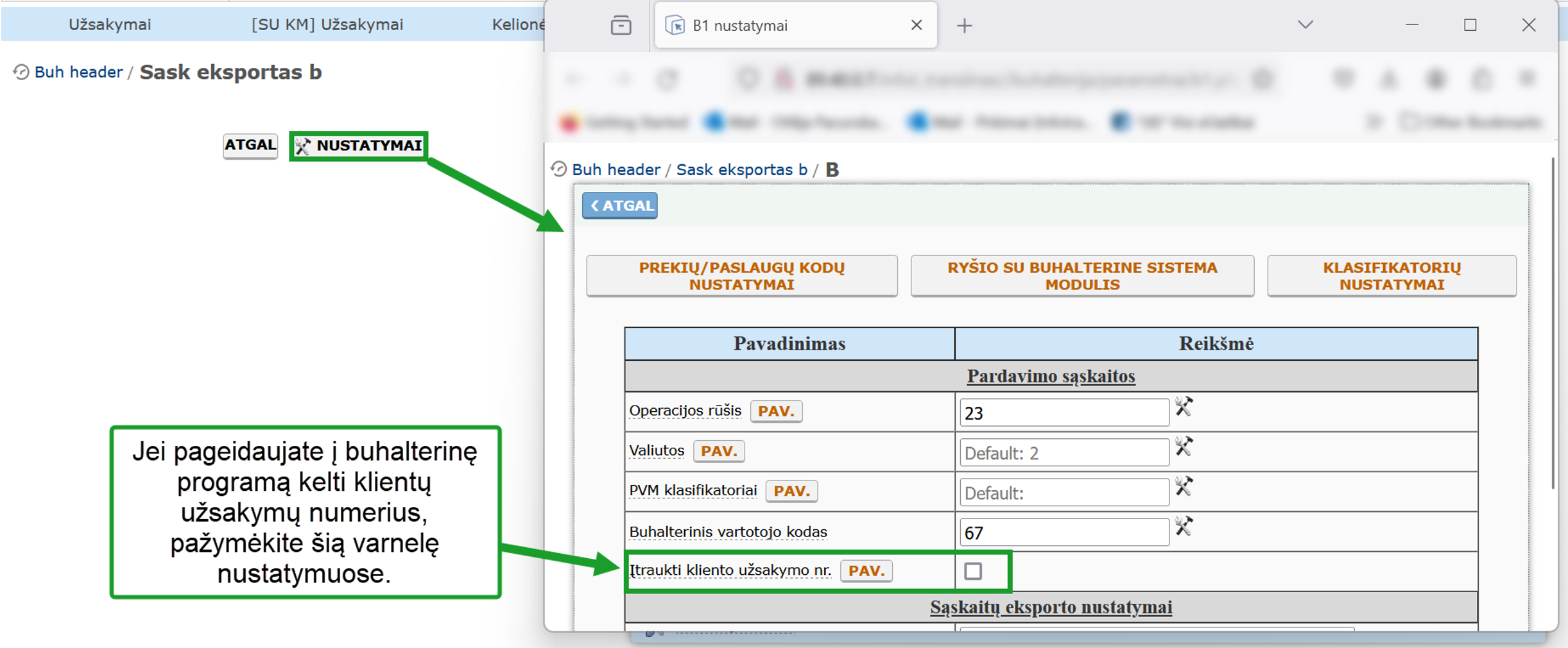Click history icon beside browser breadcrumb

pos(559,169)
